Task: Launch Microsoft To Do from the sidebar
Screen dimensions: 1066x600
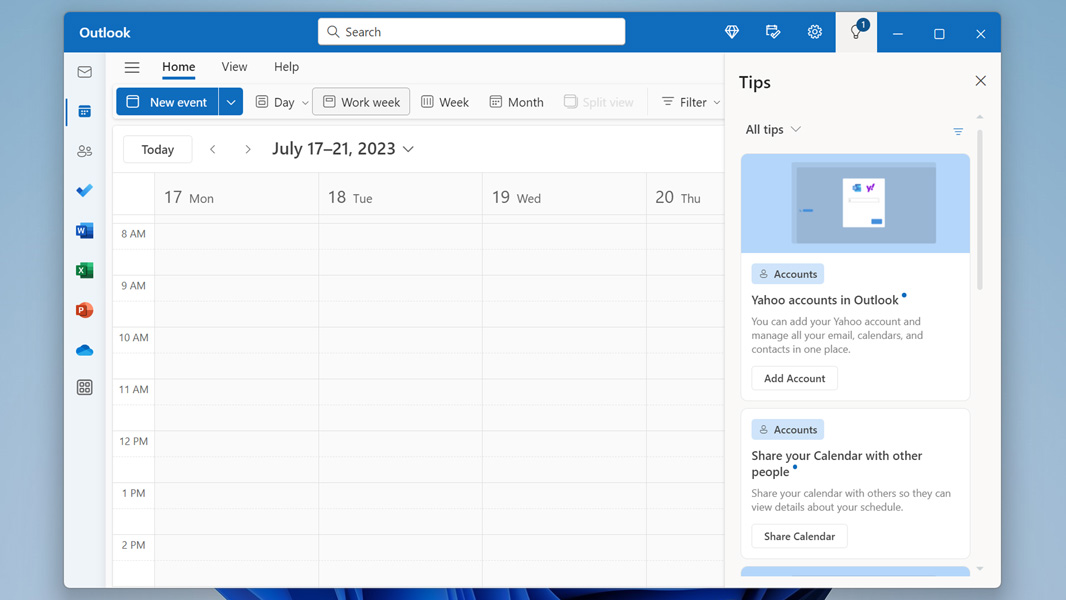Action: pos(84,190)
